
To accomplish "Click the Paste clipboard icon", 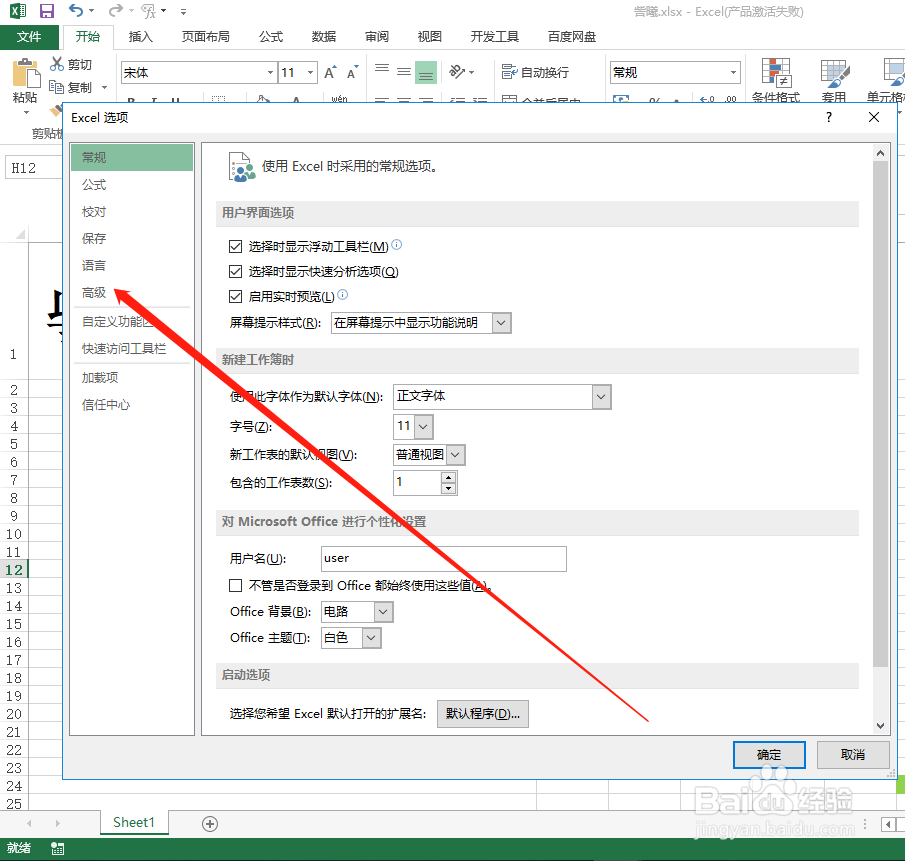I will click(x=25, y=74).
